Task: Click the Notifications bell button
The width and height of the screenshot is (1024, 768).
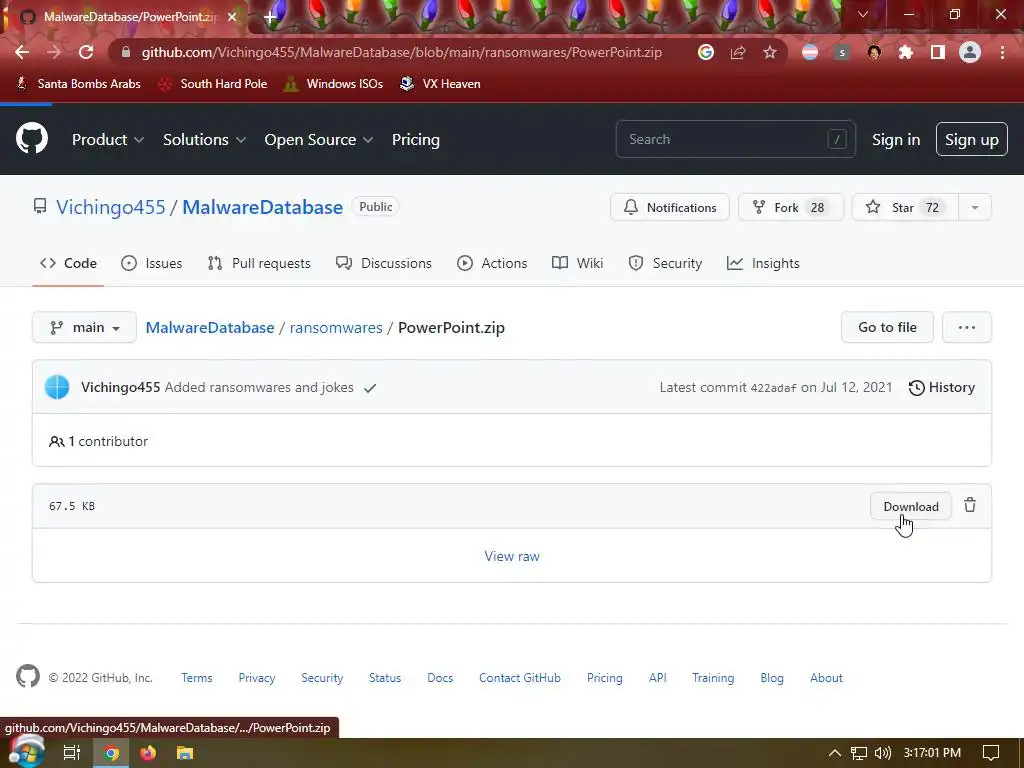Action: (669, 207)
